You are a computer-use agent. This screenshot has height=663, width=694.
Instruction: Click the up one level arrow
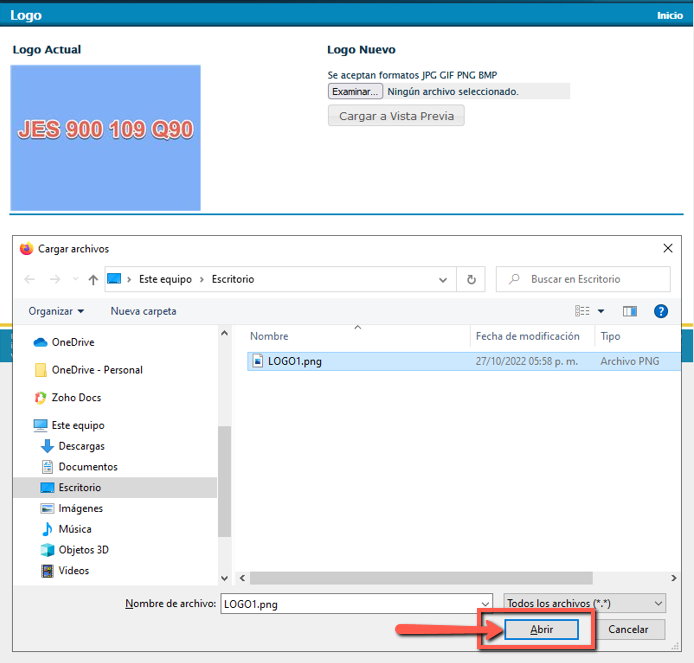(x=93, y=280)
